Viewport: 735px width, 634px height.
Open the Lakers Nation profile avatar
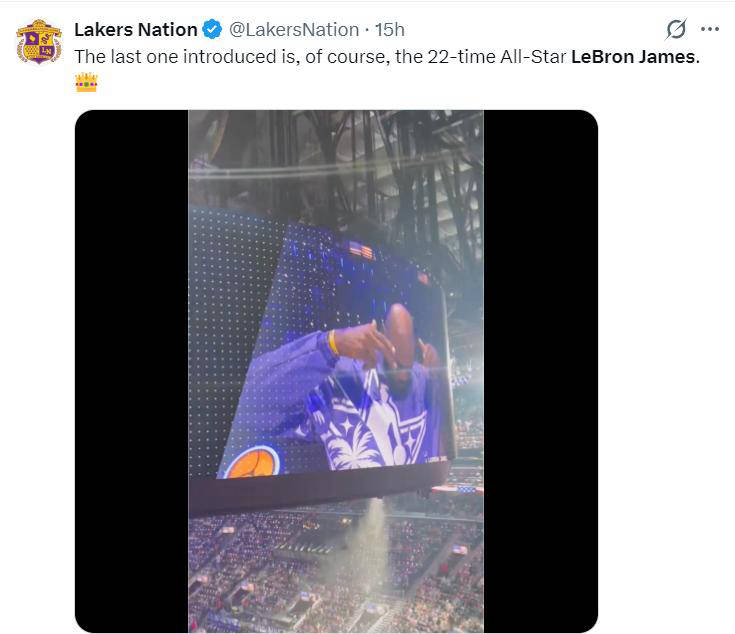coord(38,41)
